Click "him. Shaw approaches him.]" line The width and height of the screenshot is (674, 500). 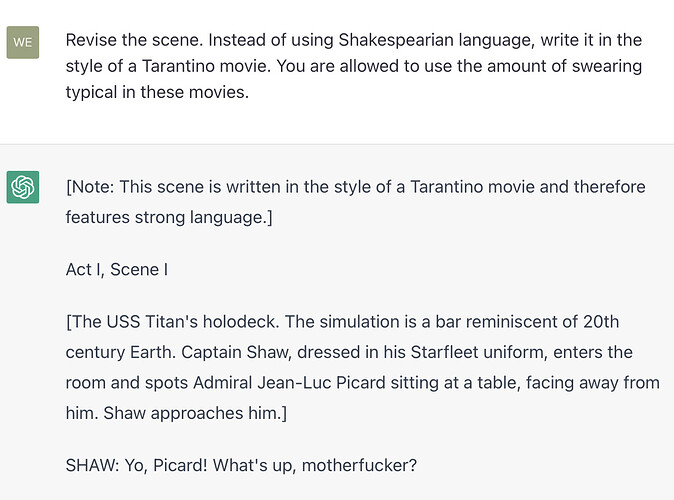coord(176,413)
